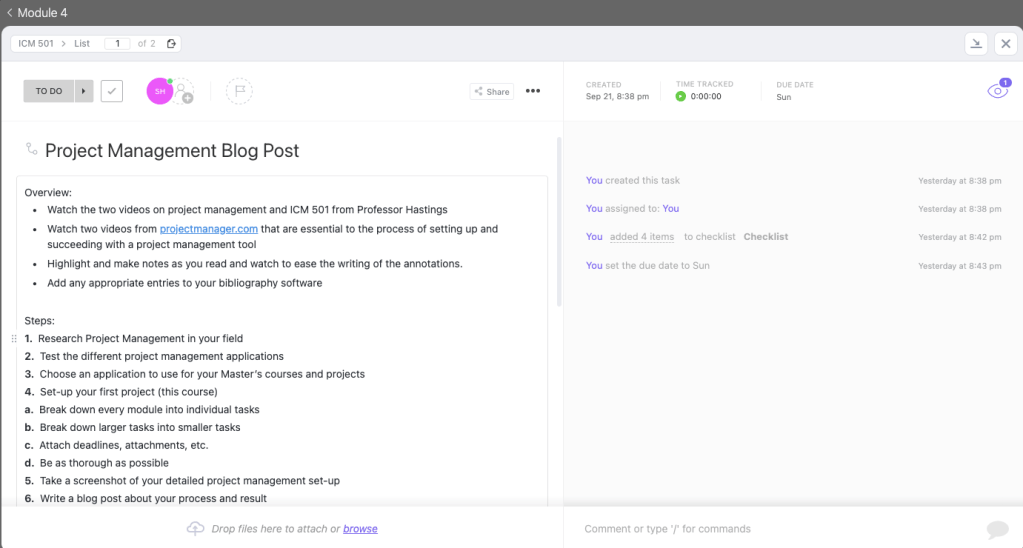Image resolution: width=1023 pixels, height=548 pixels.
Task: Click the cloud upload attachment icon
Action: pyautogui.click(x=195, y=528)
